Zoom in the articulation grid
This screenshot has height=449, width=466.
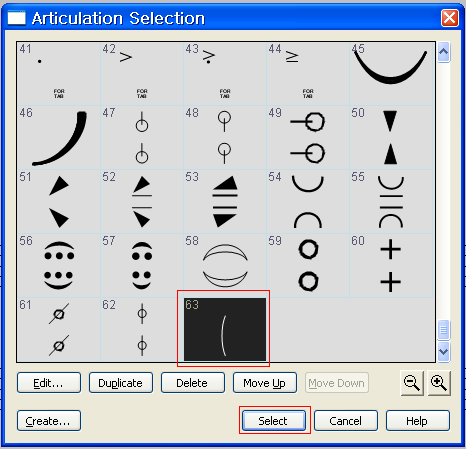click(439, 383)
